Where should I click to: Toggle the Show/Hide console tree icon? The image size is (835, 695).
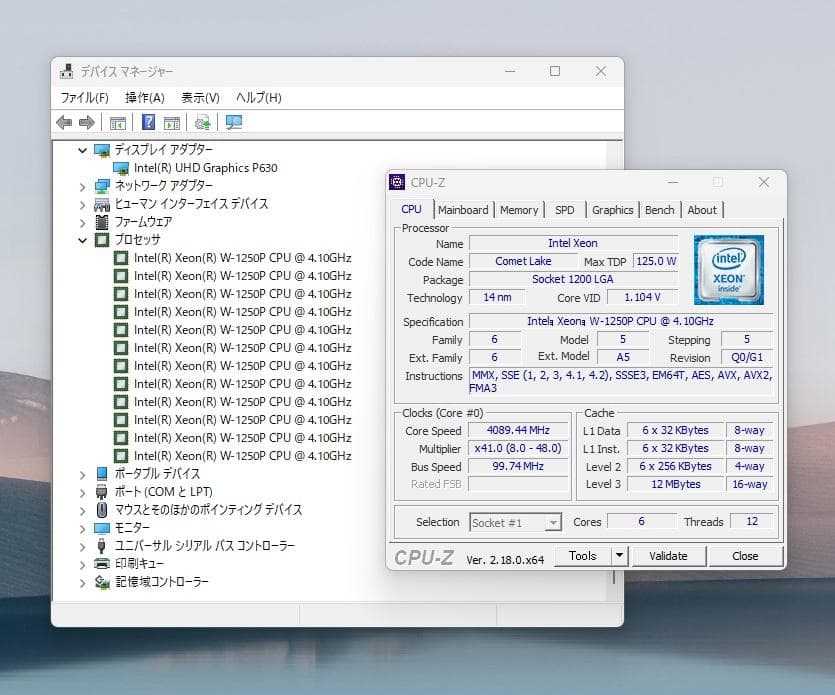click(117, 122)
